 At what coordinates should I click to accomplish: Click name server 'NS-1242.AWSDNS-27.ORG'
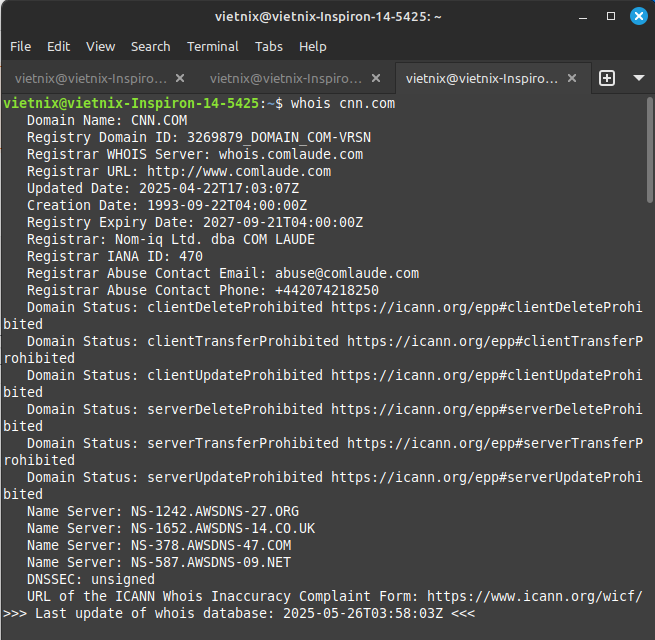[215, 511]
